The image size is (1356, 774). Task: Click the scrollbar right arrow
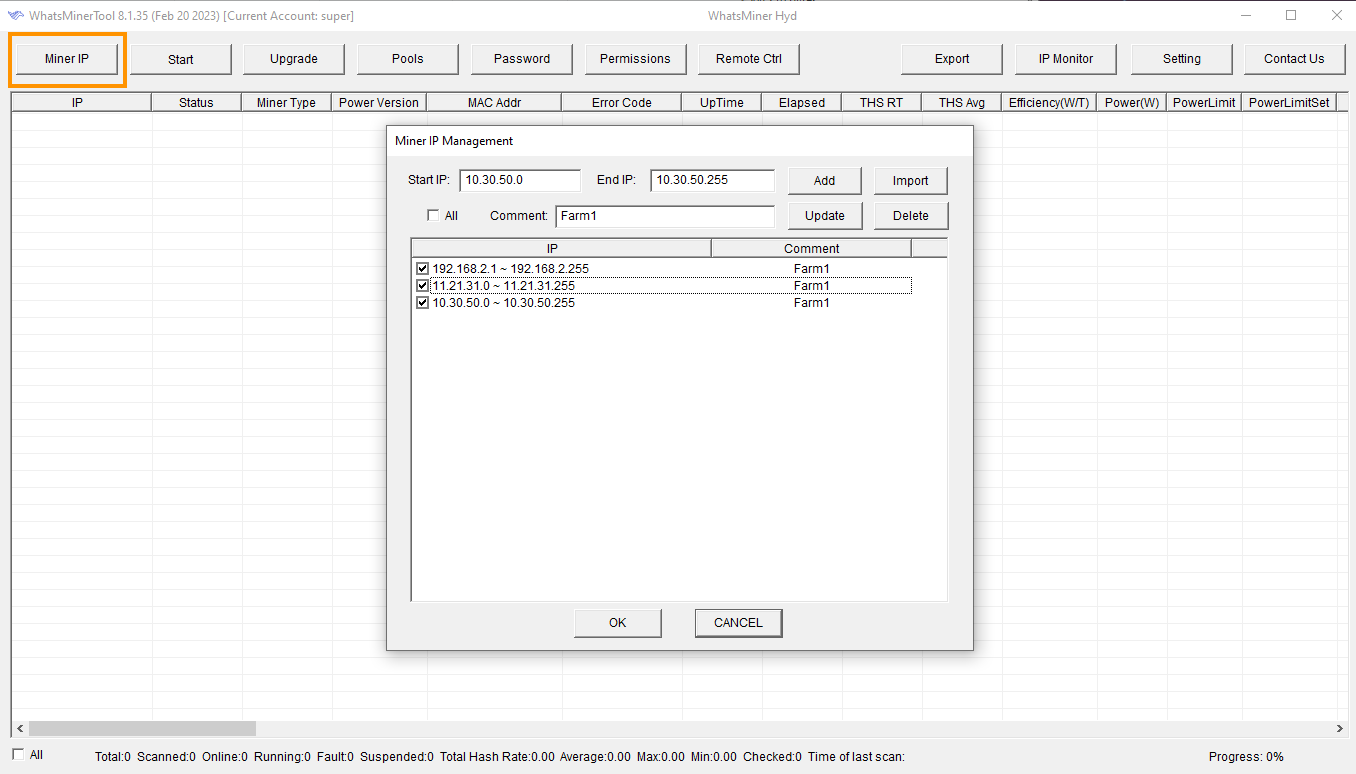click(x=1339, y=729)
